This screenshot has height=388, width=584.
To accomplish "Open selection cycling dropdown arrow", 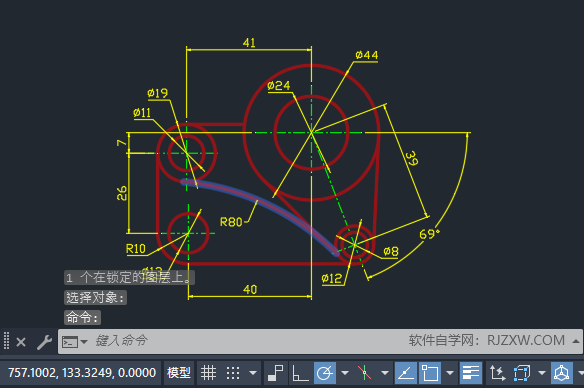I will click(x=542, y=373).
